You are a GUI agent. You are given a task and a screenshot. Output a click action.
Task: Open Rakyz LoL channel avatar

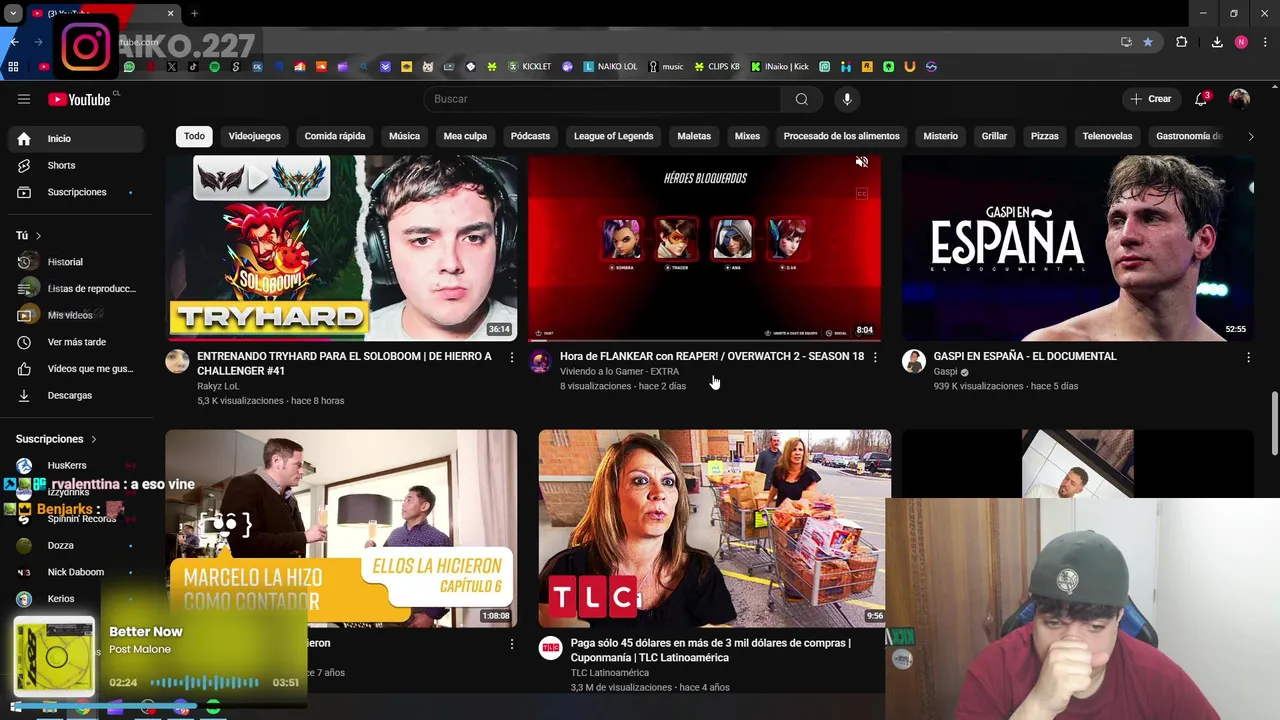(x=177, y=361)
